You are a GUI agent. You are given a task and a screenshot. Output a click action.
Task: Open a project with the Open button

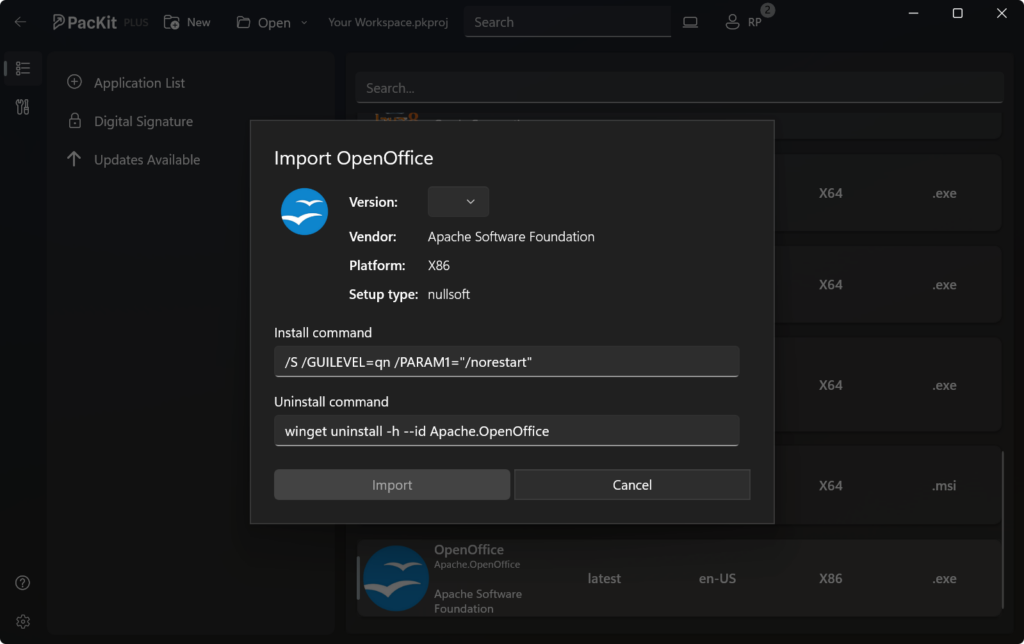click(x=264, y=22)
